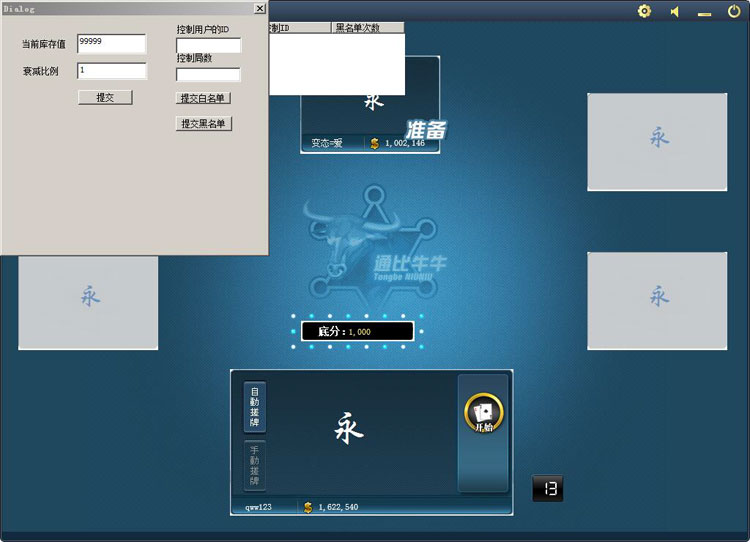
Task: Click the power exit icon
Action: coord(734,11)
